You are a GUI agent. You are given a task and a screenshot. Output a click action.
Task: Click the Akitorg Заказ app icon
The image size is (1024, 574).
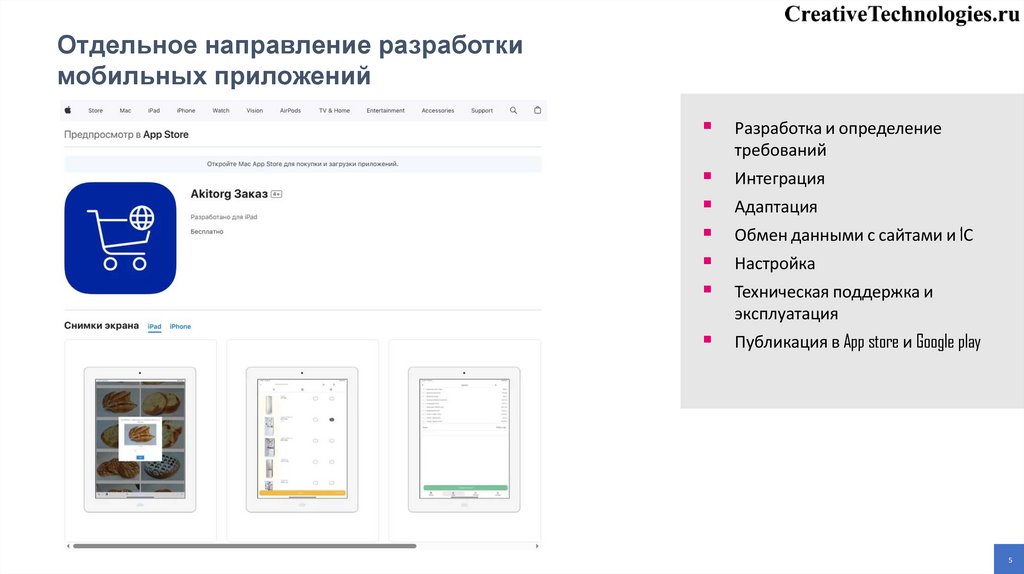[120, 238]
